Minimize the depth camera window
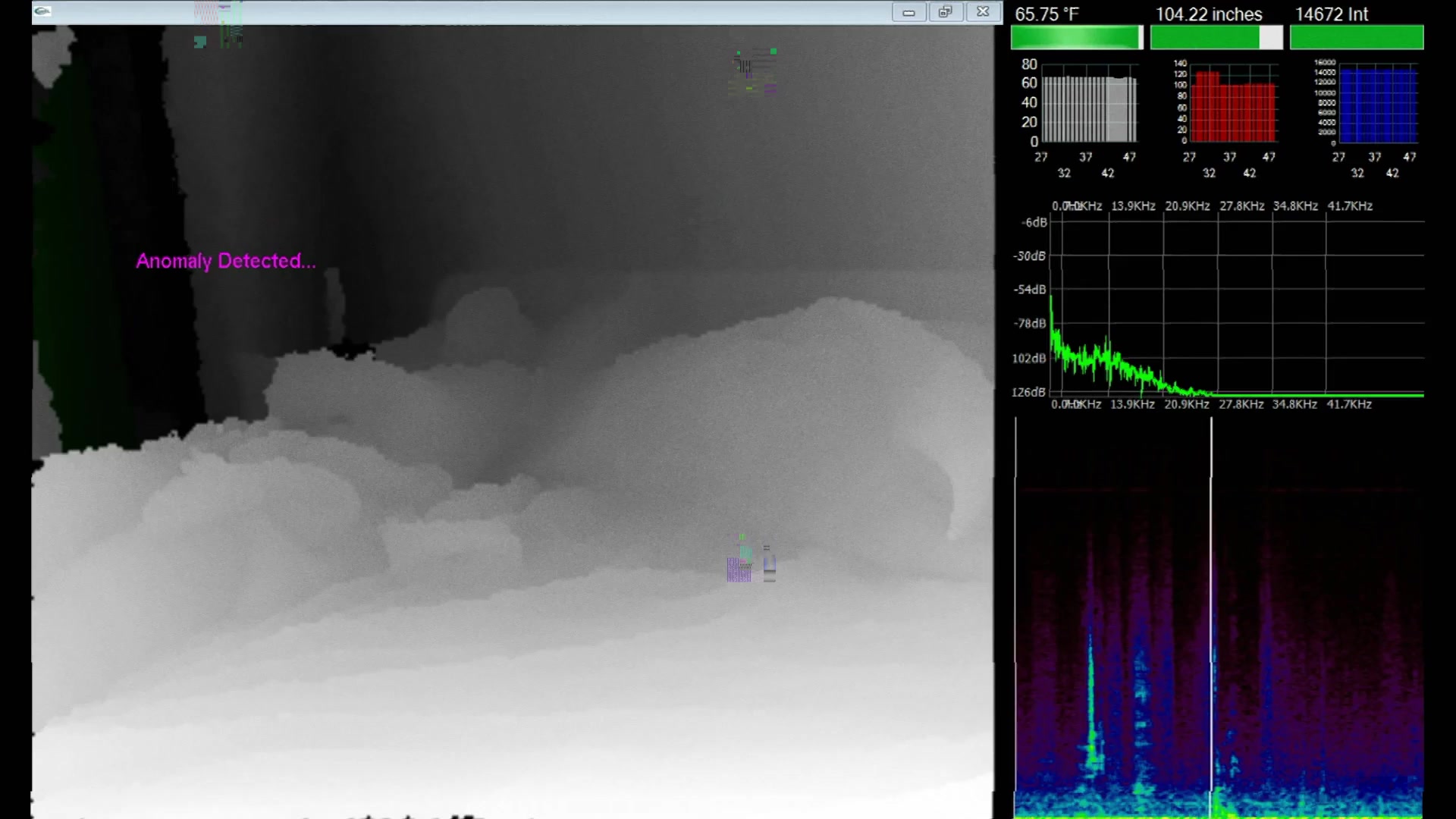 [908, 12]
